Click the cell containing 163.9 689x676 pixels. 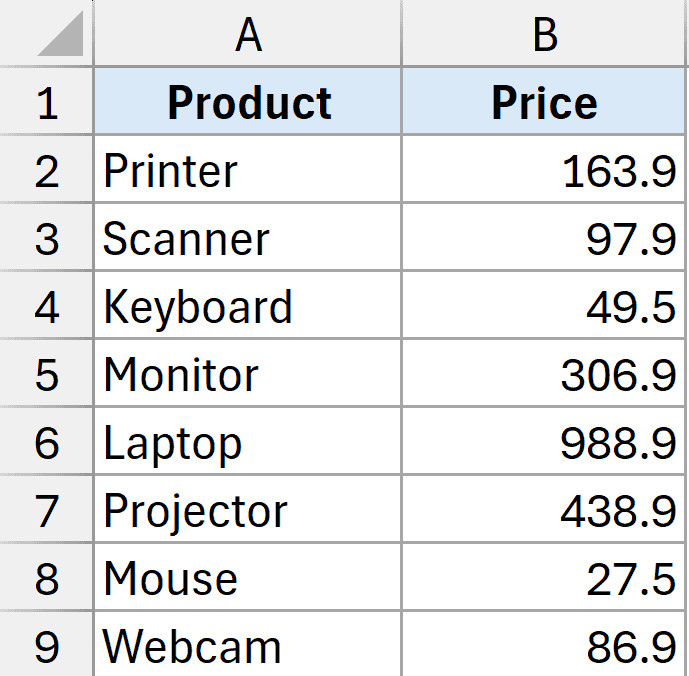(x=544, y=171)
